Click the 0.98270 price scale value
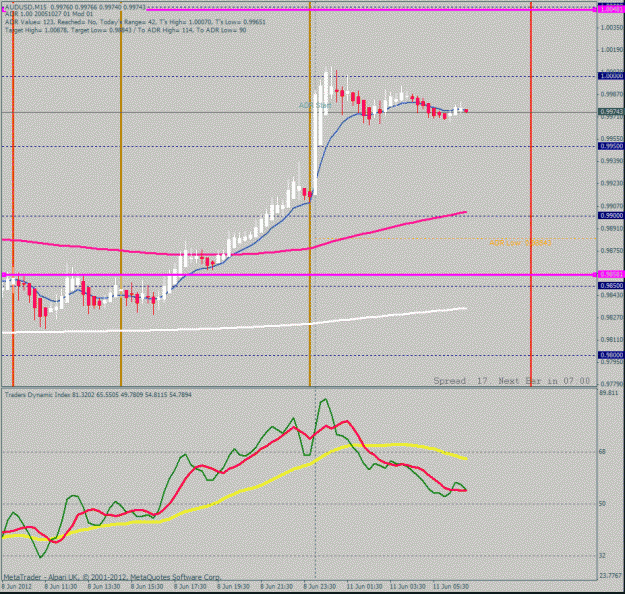This screenshot has width=625, height=594. click(612, 317)
